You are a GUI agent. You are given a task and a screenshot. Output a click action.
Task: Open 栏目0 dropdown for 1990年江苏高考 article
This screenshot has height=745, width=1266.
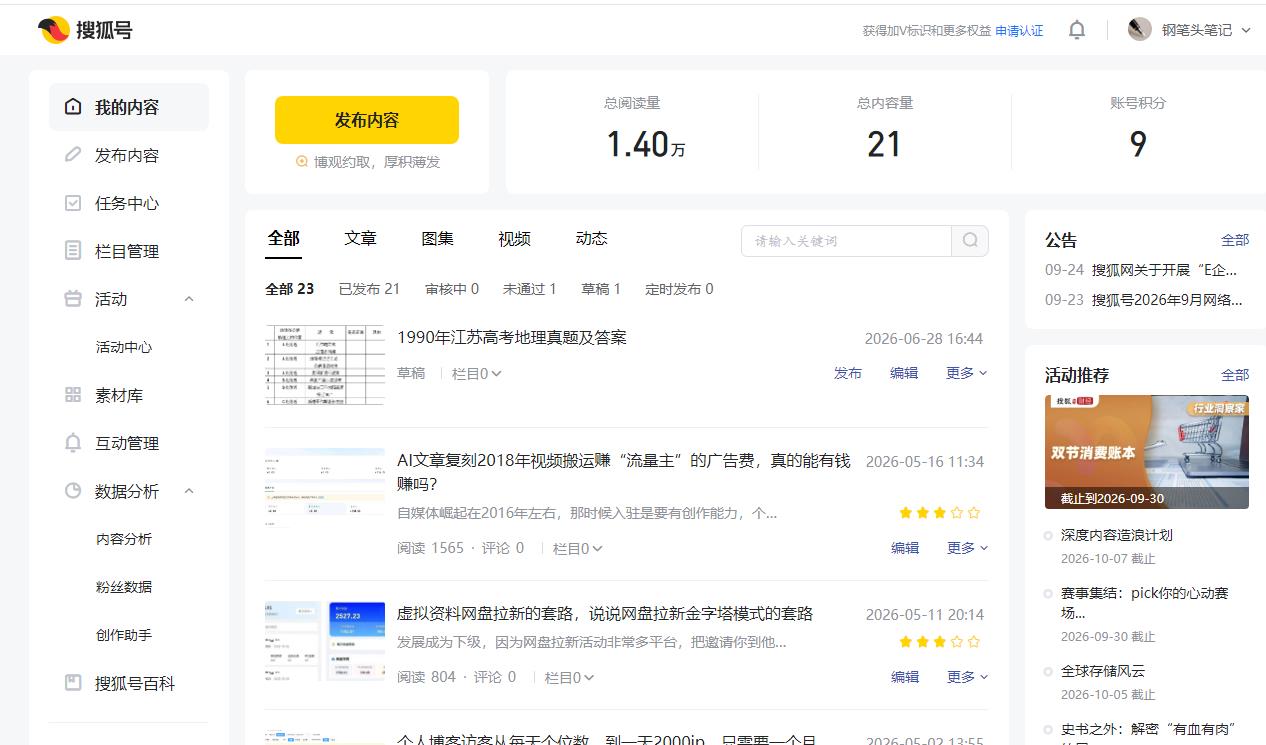(477, 373)
